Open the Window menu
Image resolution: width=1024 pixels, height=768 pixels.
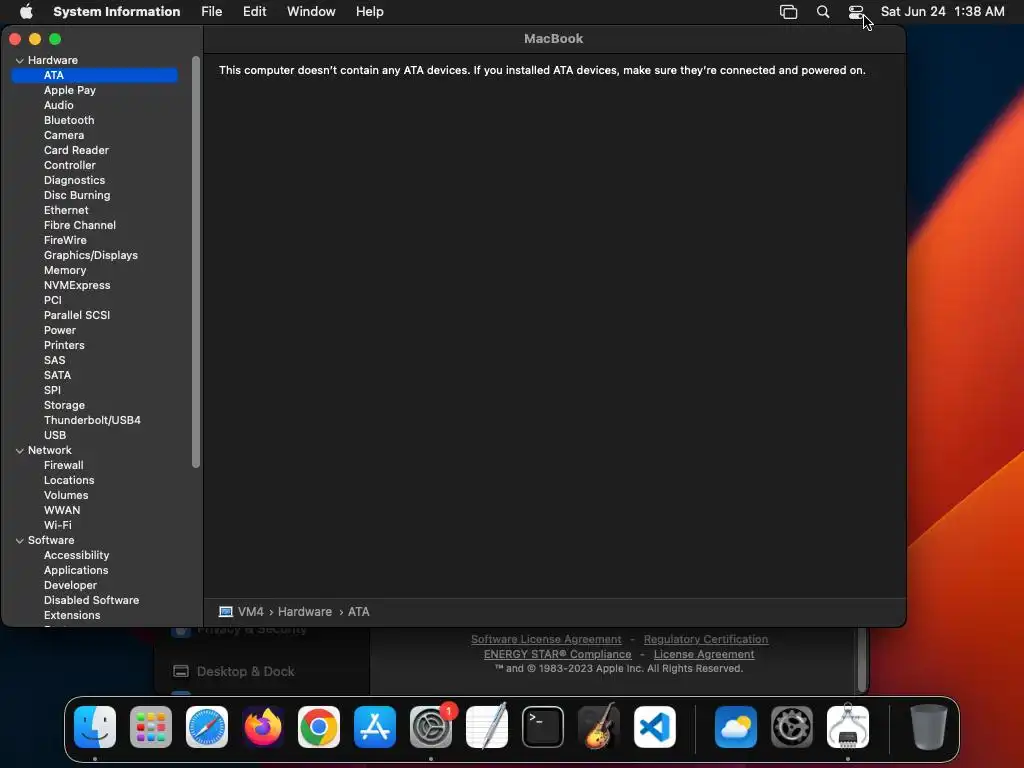click(311, 12)
